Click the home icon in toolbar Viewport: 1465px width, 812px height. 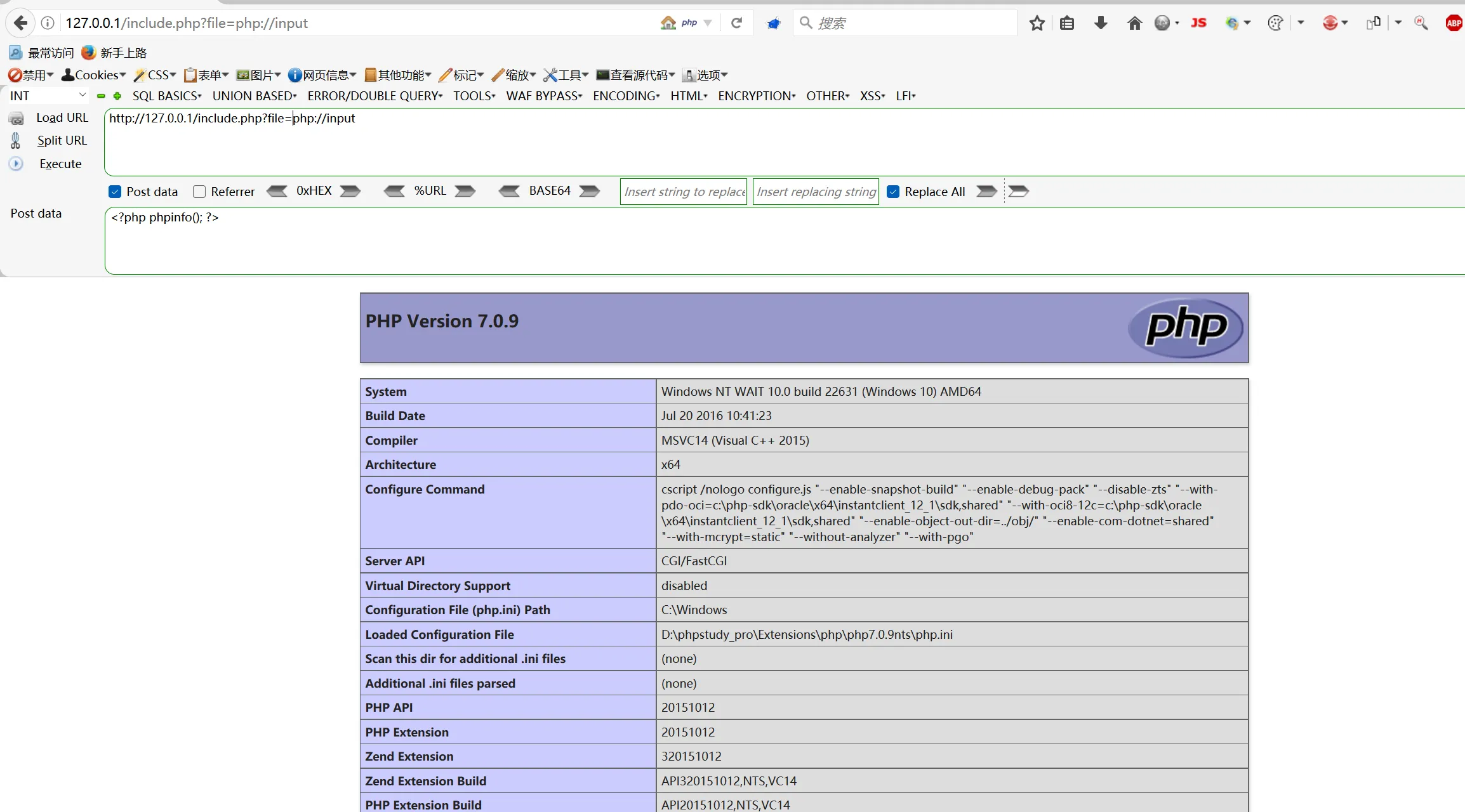[x=1134, y=23]
